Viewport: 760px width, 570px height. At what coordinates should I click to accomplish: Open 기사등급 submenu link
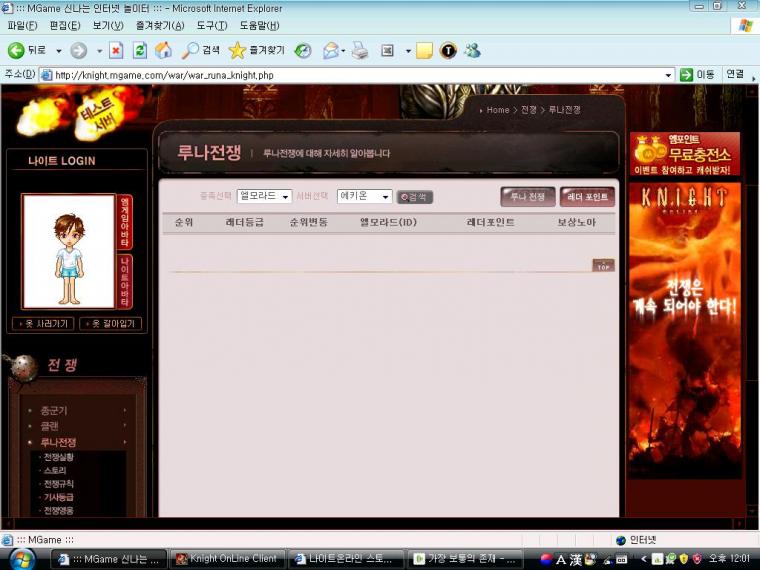(59, 497)
